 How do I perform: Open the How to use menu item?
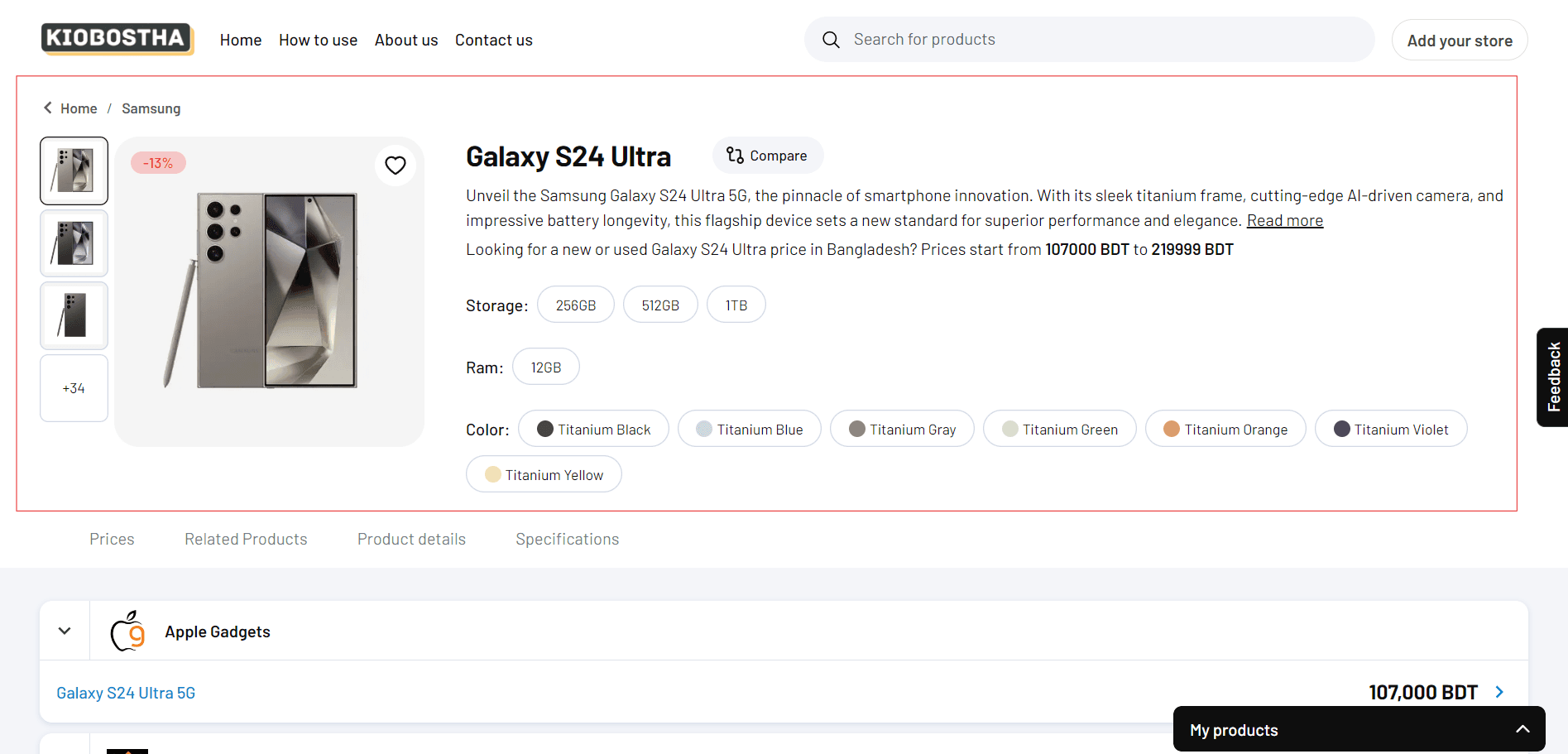pos(318,40)
